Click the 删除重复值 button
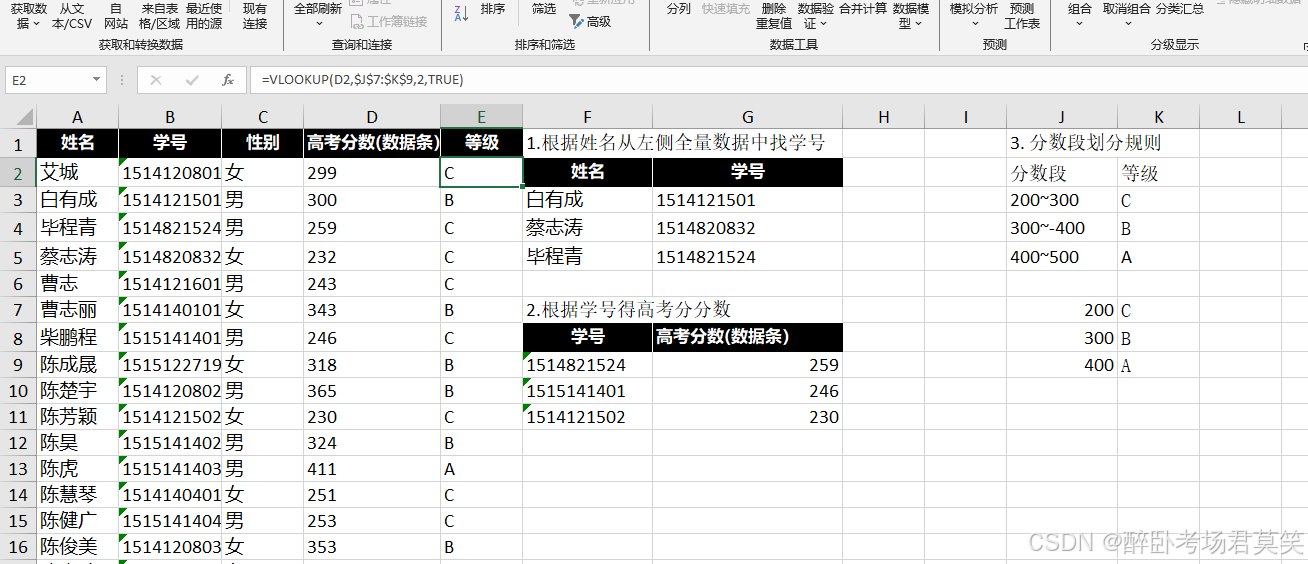This screenshot has width=1308, height=564. [774, 15]
